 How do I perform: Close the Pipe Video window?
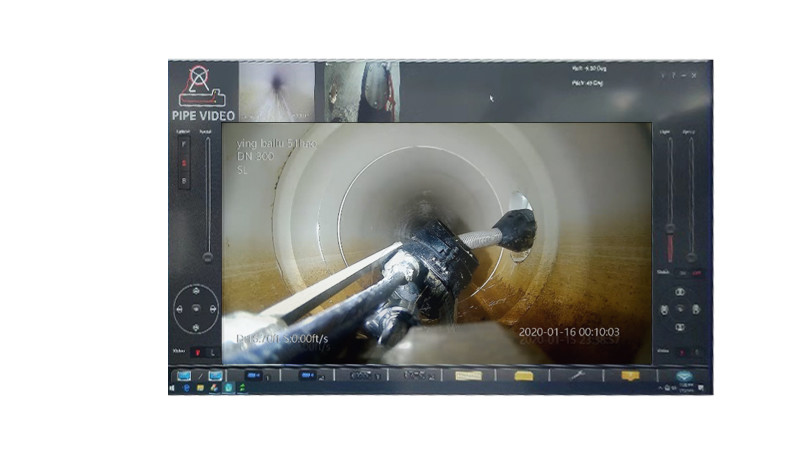pyautogui.click(x=694, y=76)
